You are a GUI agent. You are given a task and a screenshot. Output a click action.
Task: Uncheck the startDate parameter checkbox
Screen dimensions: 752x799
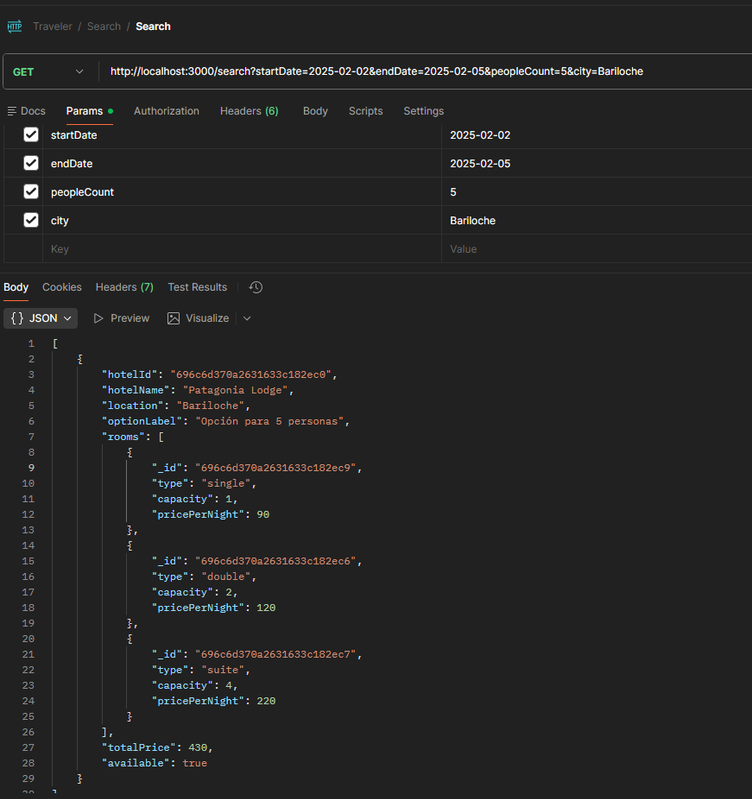pos(31,135)
